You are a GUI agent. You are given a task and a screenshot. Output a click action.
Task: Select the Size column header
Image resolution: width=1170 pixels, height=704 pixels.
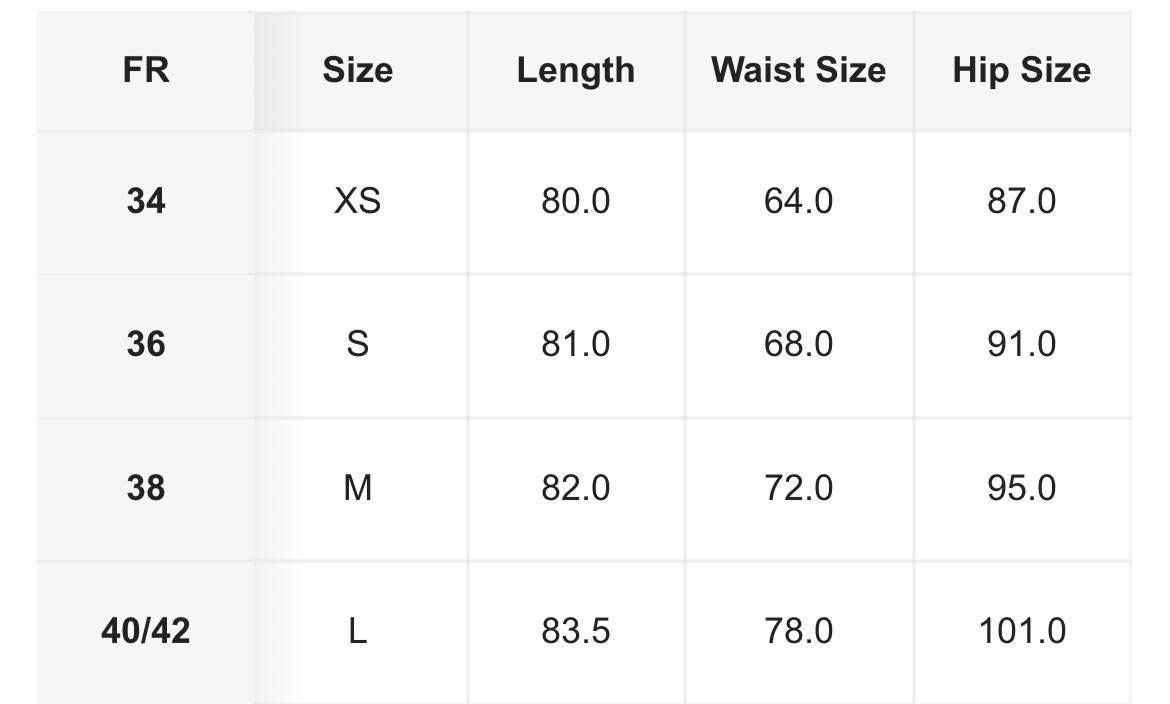357,70
